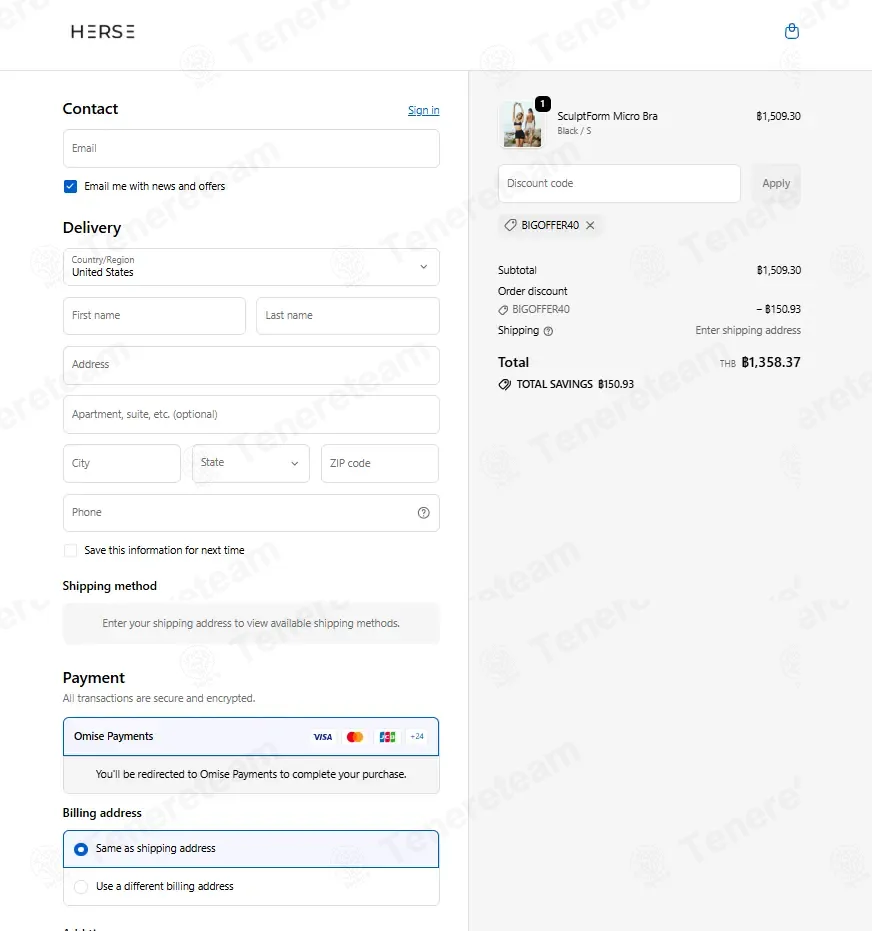The height and width of the screenshot is (931, 872).
Task: Click the Sign in link
Action: point(423,110)
